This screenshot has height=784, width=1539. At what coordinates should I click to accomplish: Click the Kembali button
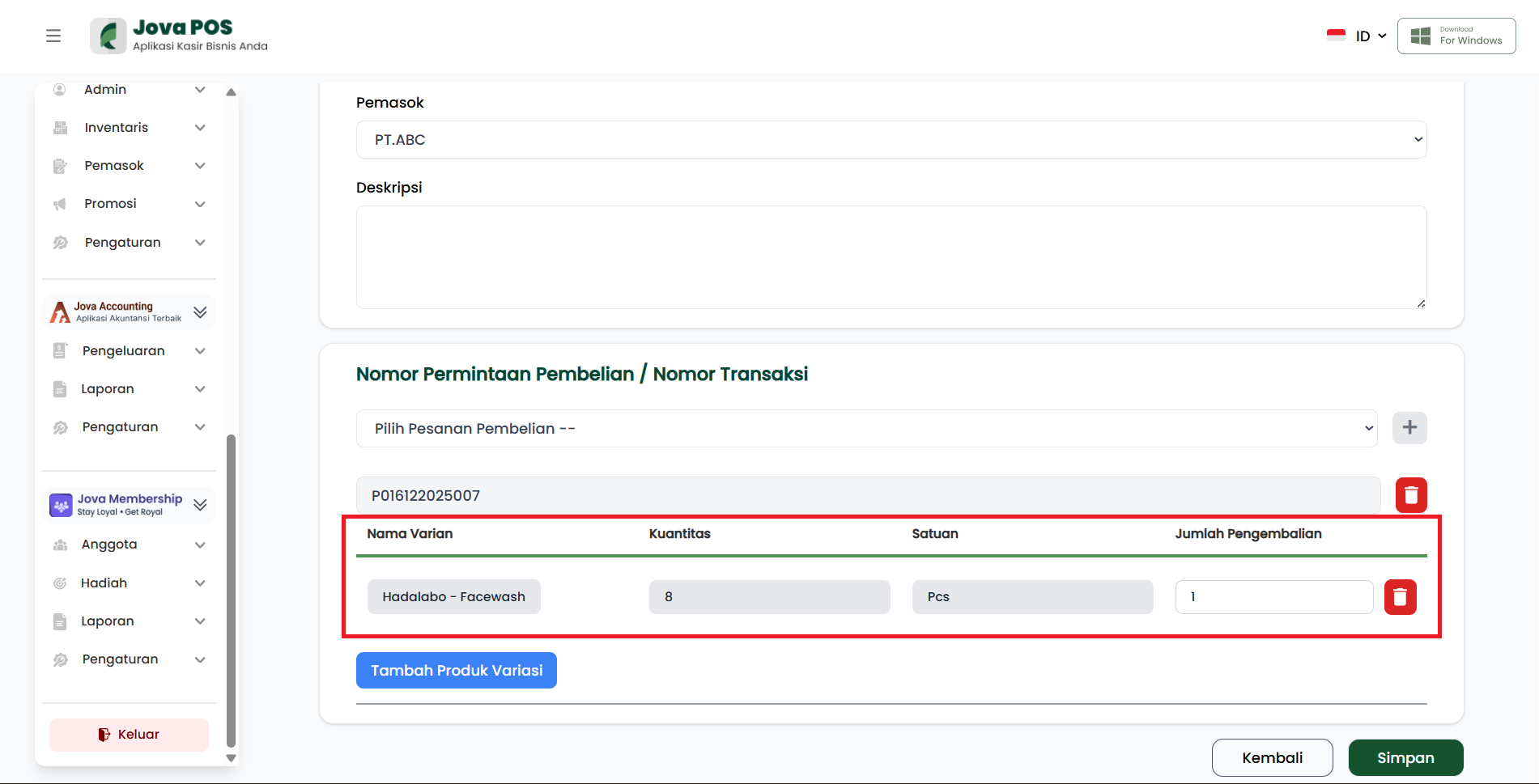(x=1272, y=757)
